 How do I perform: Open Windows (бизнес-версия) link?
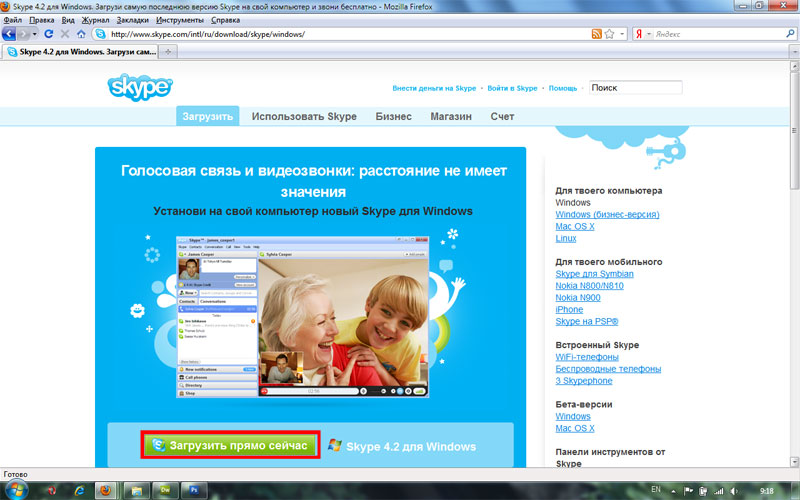point(607,214)
